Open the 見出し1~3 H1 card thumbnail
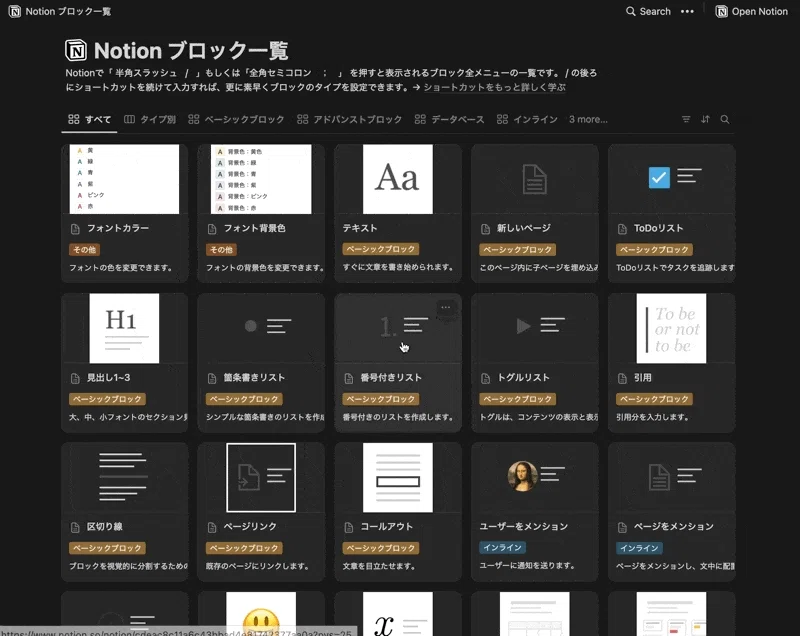800x636 pixels. click(124, 328)
